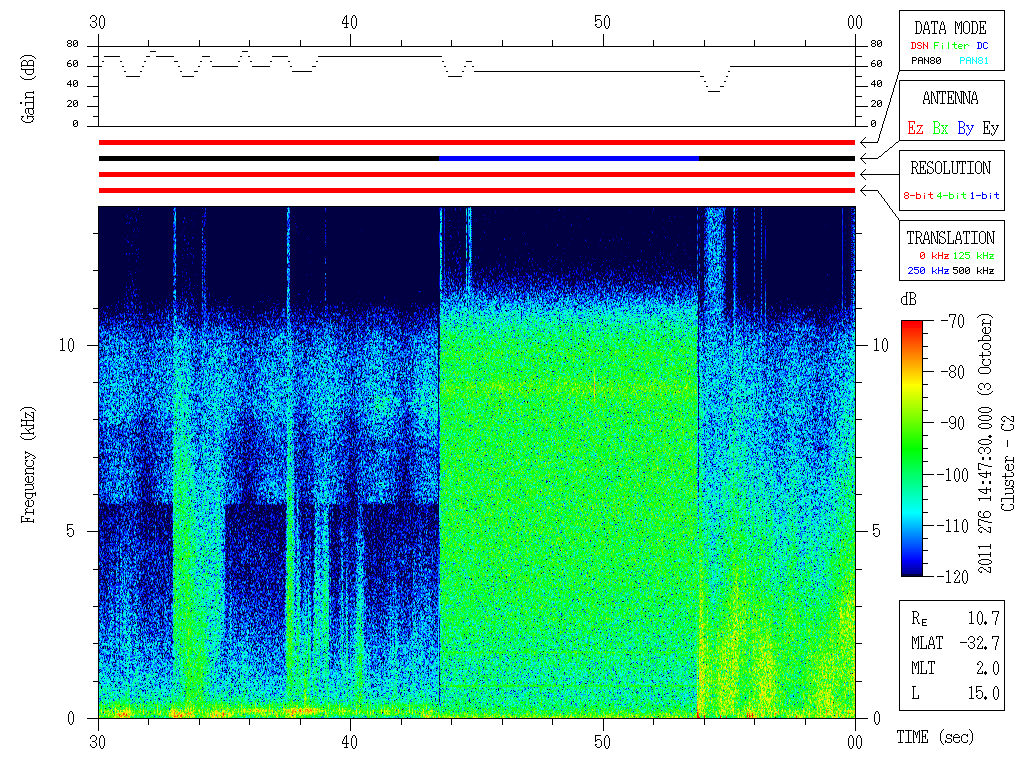Click the TIME (sec) axis label
The height and width of the screenshot is (768, 1024).
pyautogui.click(x=935, y=737)
